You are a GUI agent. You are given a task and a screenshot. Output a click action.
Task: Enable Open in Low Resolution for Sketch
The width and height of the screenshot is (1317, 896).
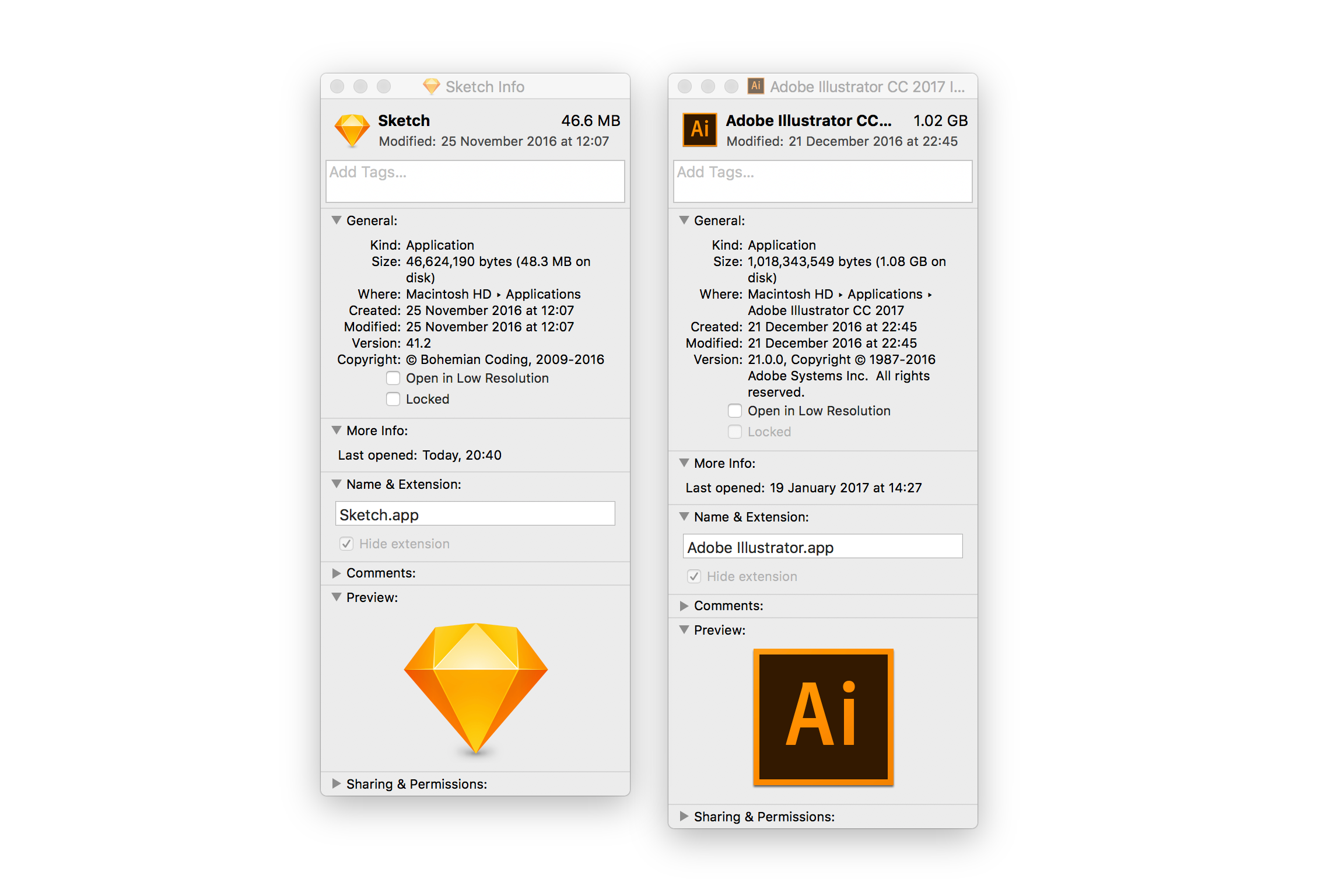(x=393, y=378)
